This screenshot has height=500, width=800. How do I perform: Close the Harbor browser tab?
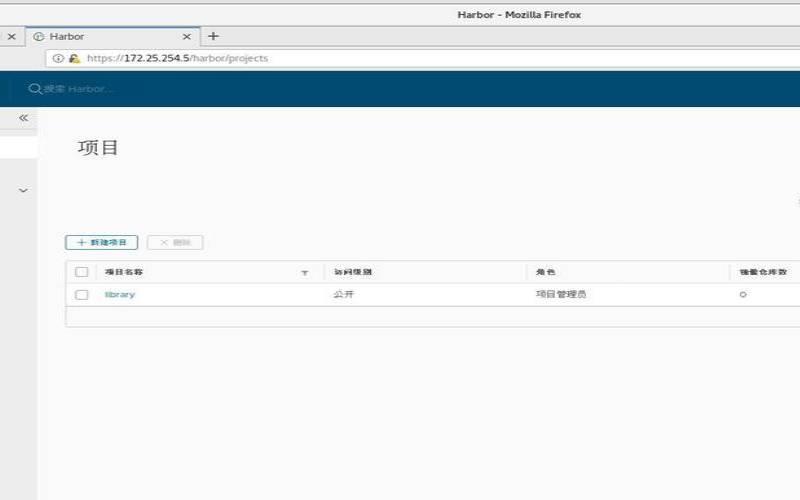(187, 37)
